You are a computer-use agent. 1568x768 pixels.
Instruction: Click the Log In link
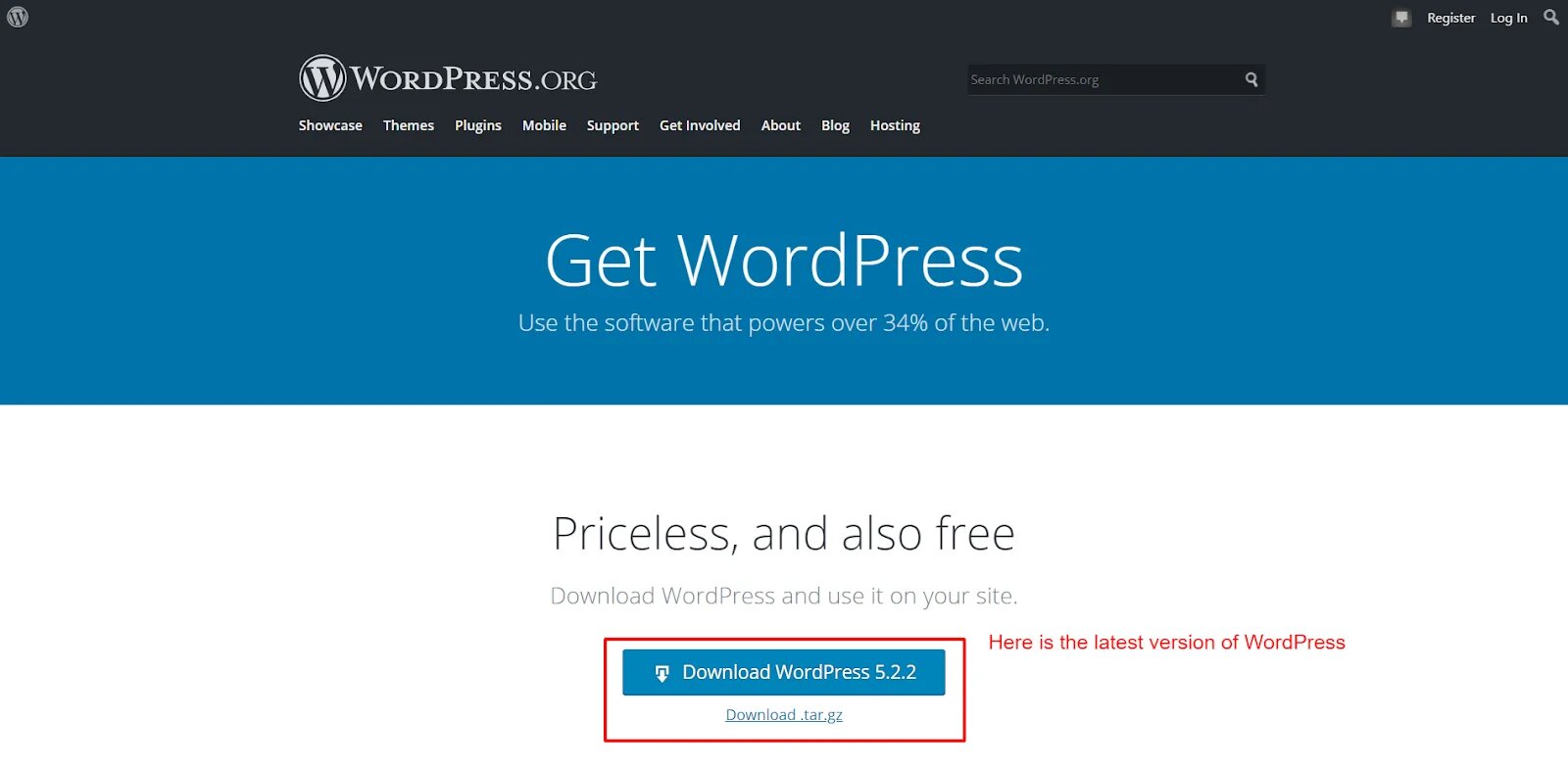tap(1508, 18)
